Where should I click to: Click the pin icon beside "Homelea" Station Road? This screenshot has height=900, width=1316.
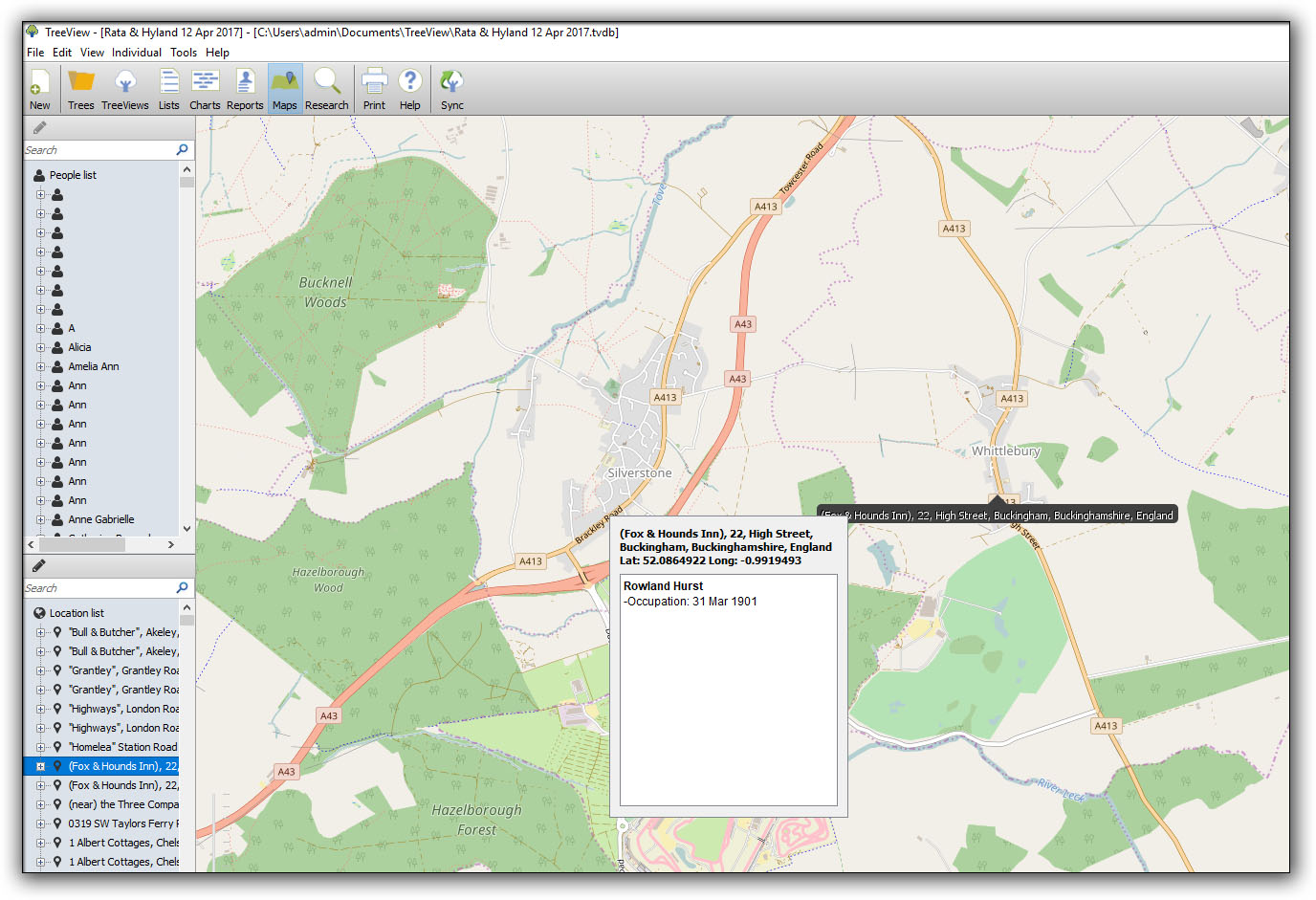point(57,747)
